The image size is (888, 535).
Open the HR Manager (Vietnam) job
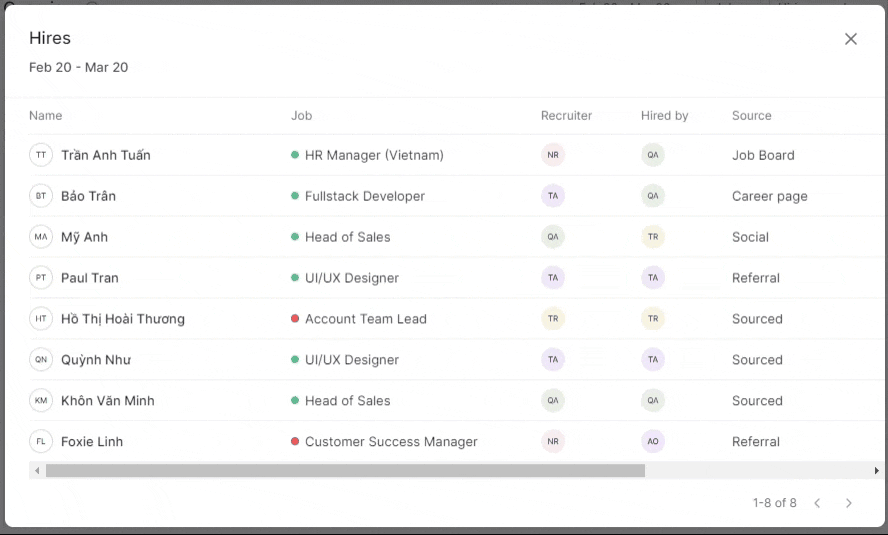pyautogui.click(x=374, y=155)
